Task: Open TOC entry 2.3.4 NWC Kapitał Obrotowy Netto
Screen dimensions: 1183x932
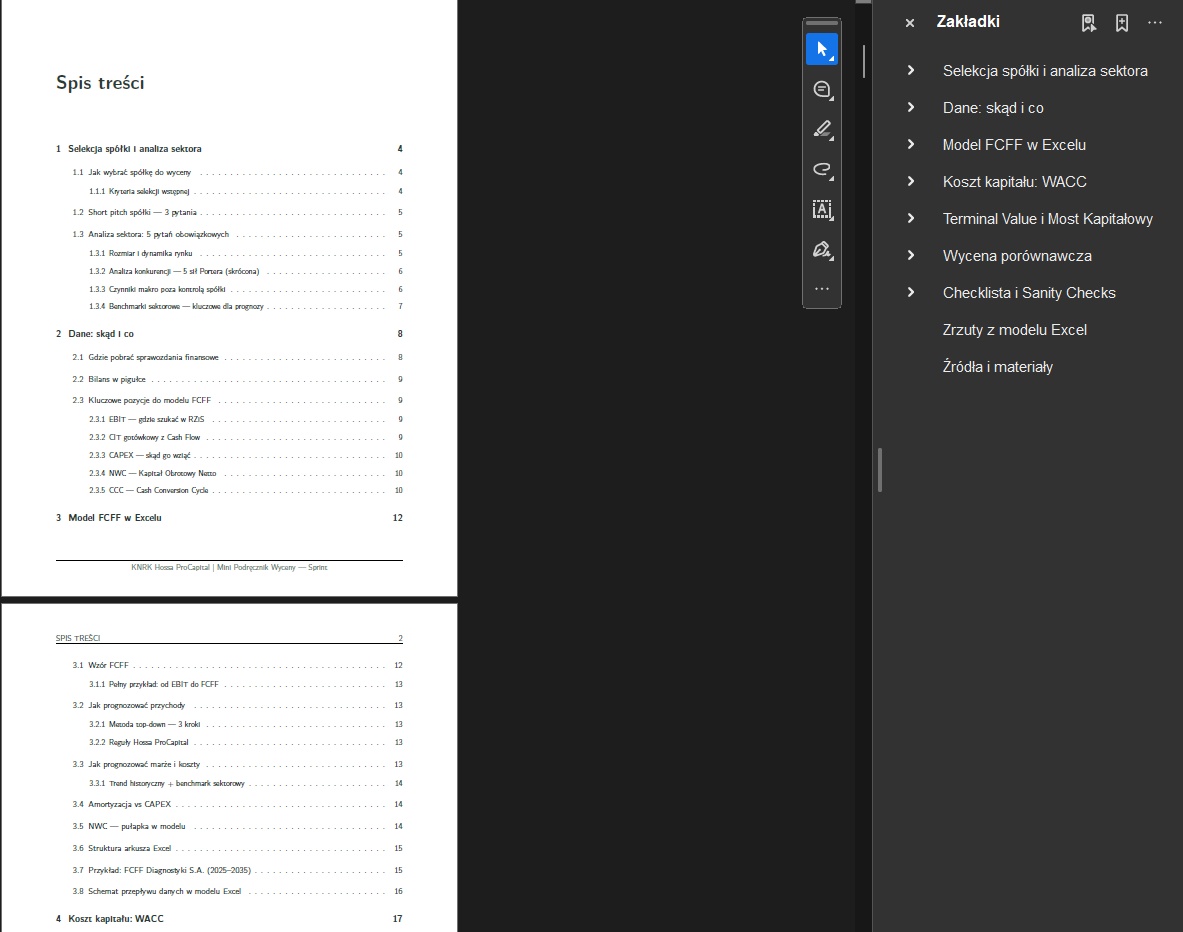Action: coord(245,473)
